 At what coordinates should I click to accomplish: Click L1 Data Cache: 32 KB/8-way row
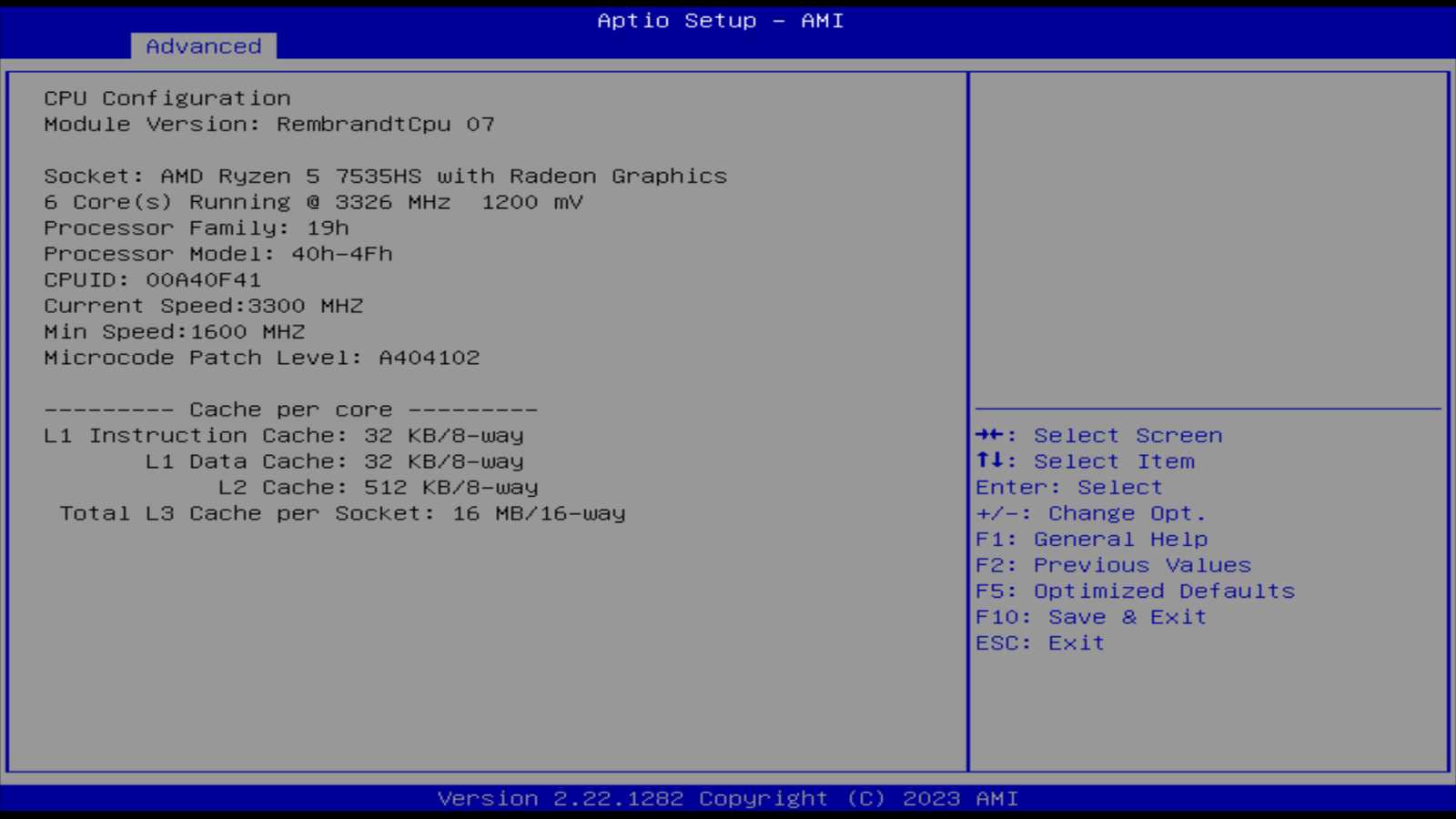tap(335, 461)
